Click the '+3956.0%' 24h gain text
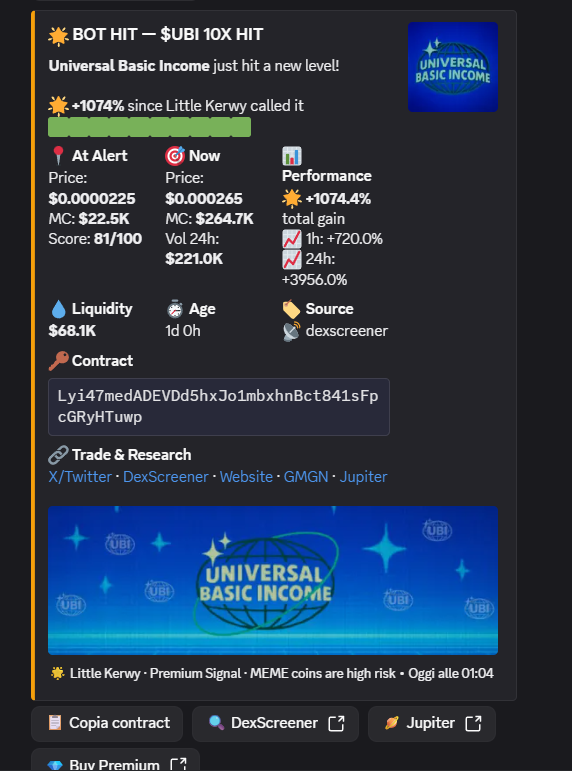The image size is (572, 771). point(314,280)
